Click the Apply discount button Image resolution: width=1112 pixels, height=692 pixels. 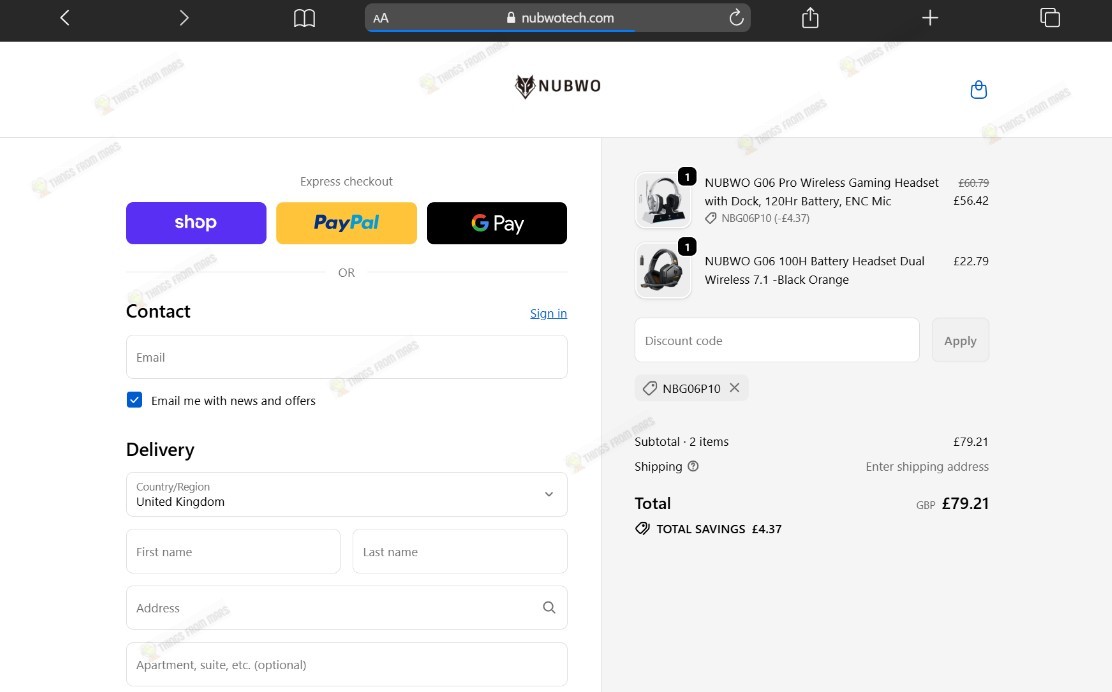click(960, 340)
